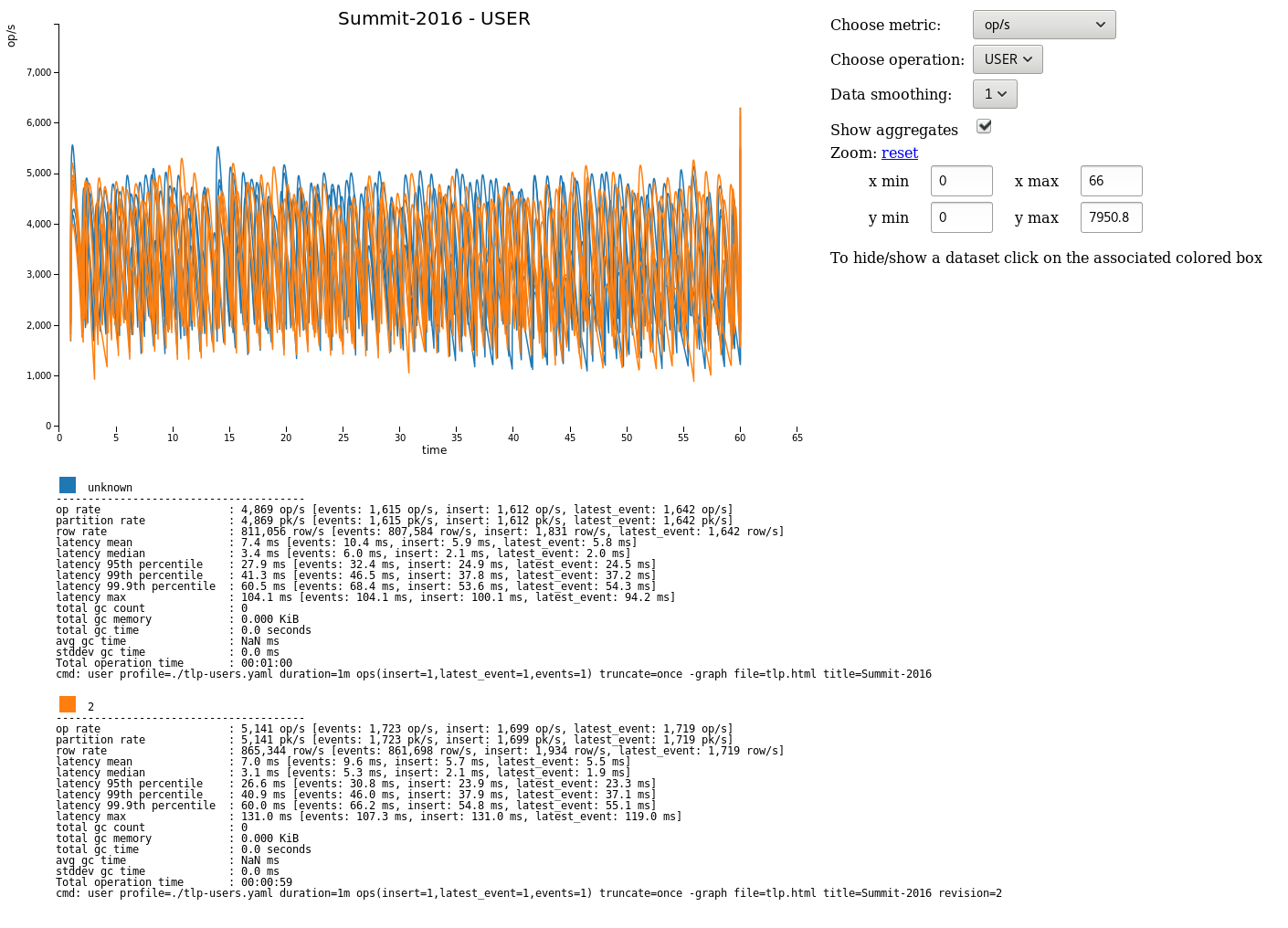Image resolution: width=1288 pixels, height=928 pixels.
Task: Open the Data smoothing dropdown
Action: tap(994, 93)
